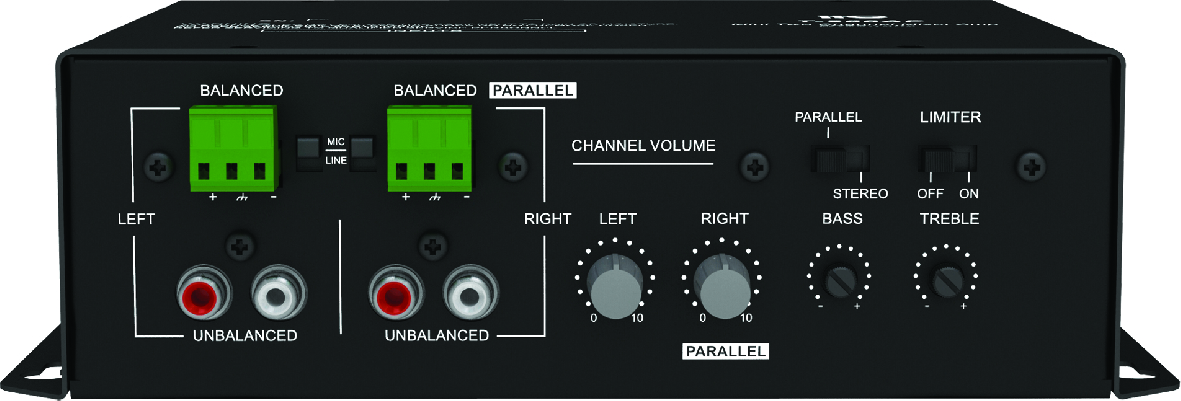Click the BASS trim control

[x=840, y=282]
